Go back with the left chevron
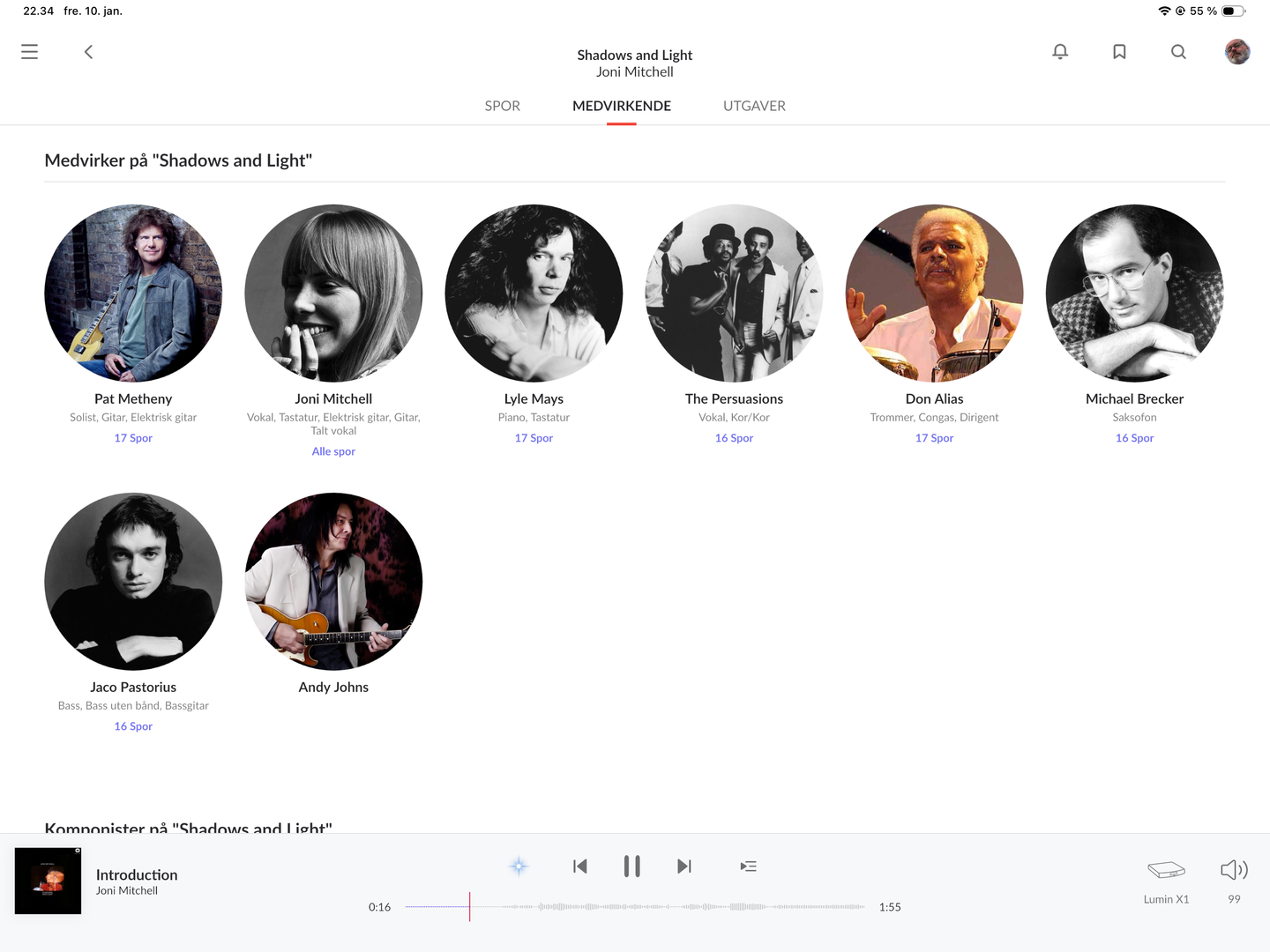 [88, 52]
